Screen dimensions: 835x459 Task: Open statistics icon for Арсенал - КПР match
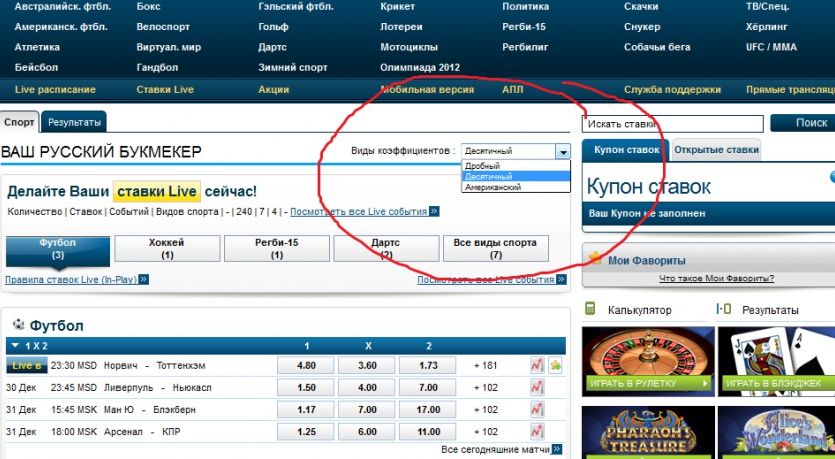[537, 431]
